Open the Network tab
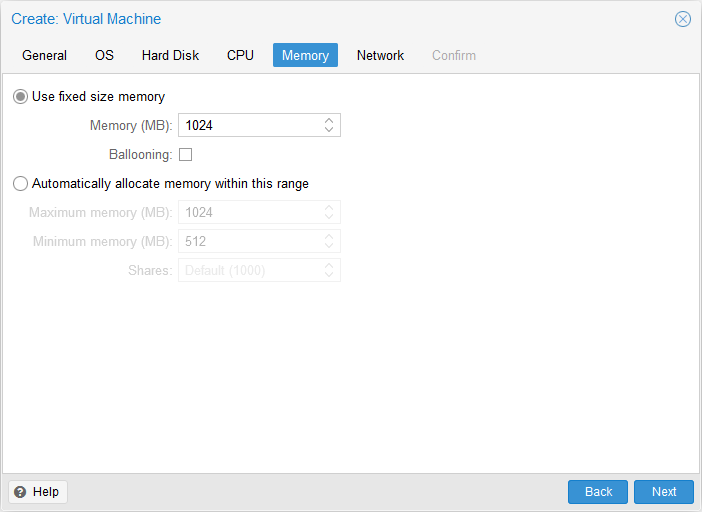702x512 pixels. coord(380,56)
